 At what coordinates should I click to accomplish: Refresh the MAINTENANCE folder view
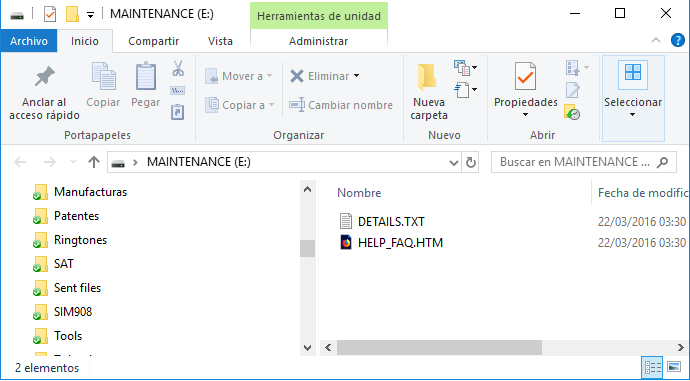pos(470,163)
